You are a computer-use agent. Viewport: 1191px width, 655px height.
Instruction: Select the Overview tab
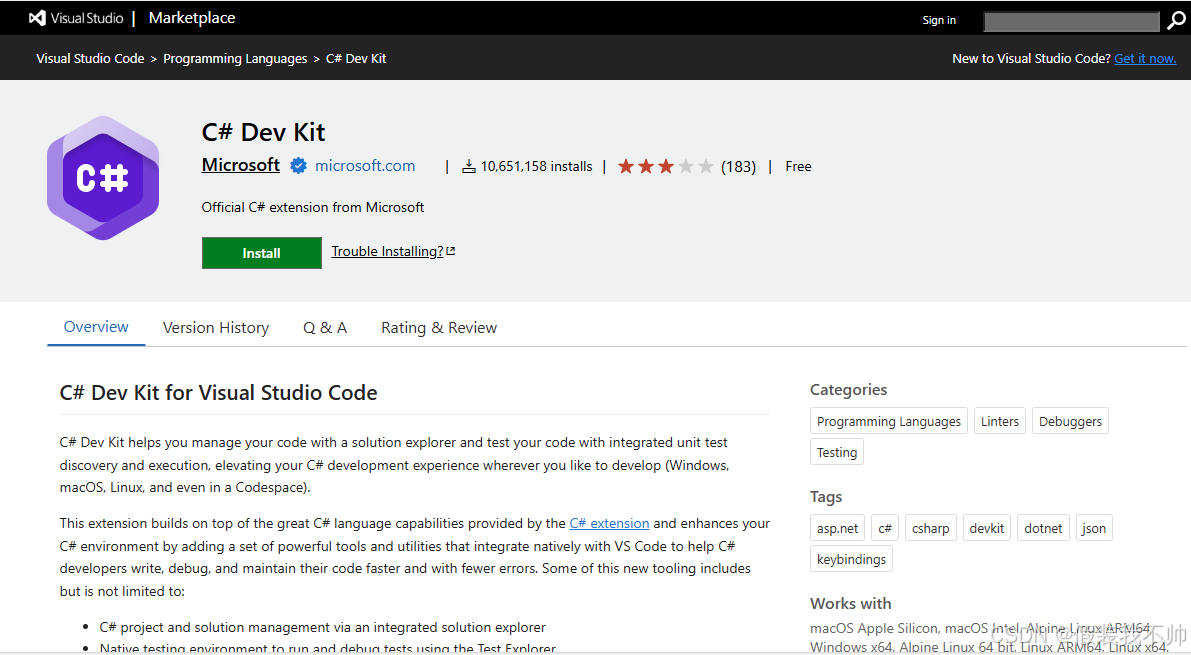click(x=96, y=327)
